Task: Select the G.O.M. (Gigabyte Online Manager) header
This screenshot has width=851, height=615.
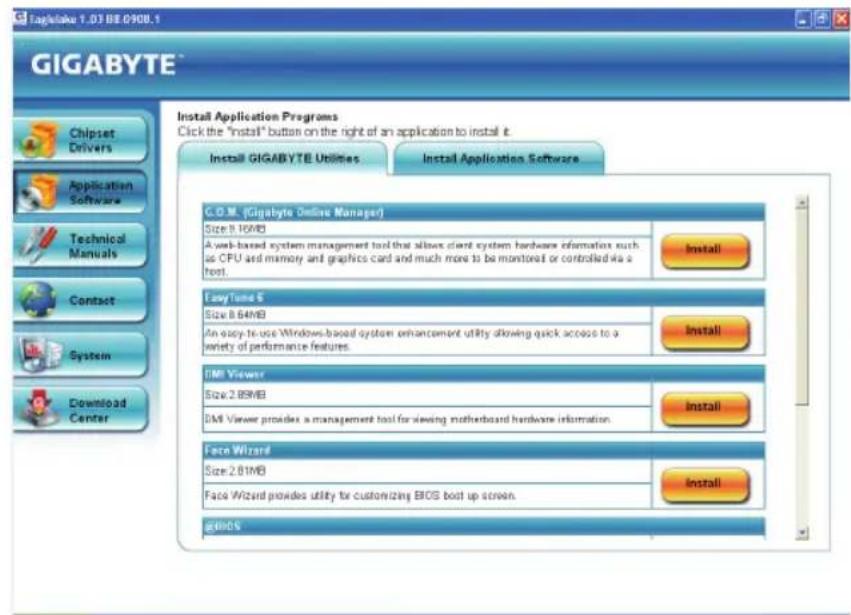Action: click(484, 212)
